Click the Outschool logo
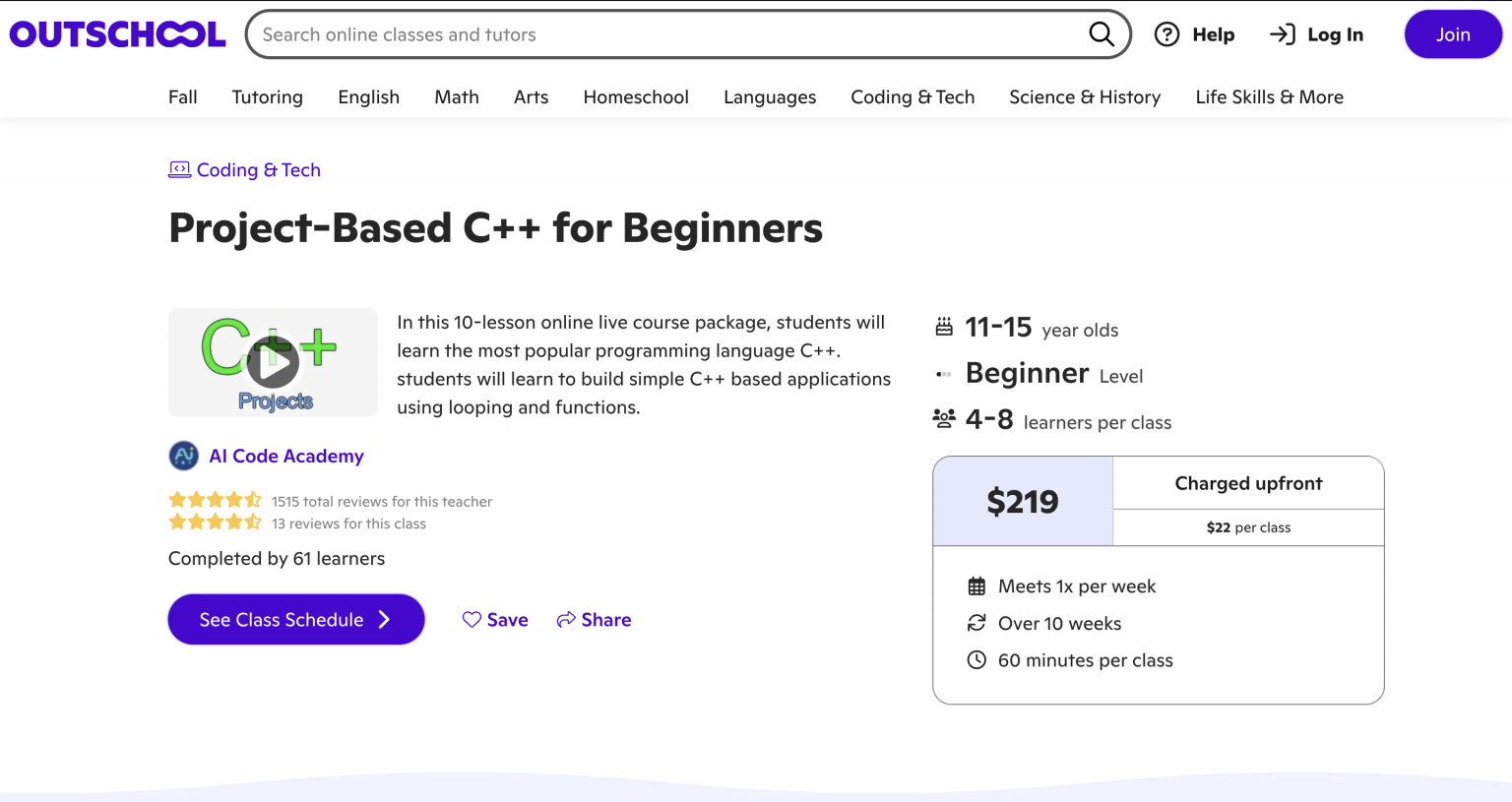The image size is (1512, 802). [116, 32]
